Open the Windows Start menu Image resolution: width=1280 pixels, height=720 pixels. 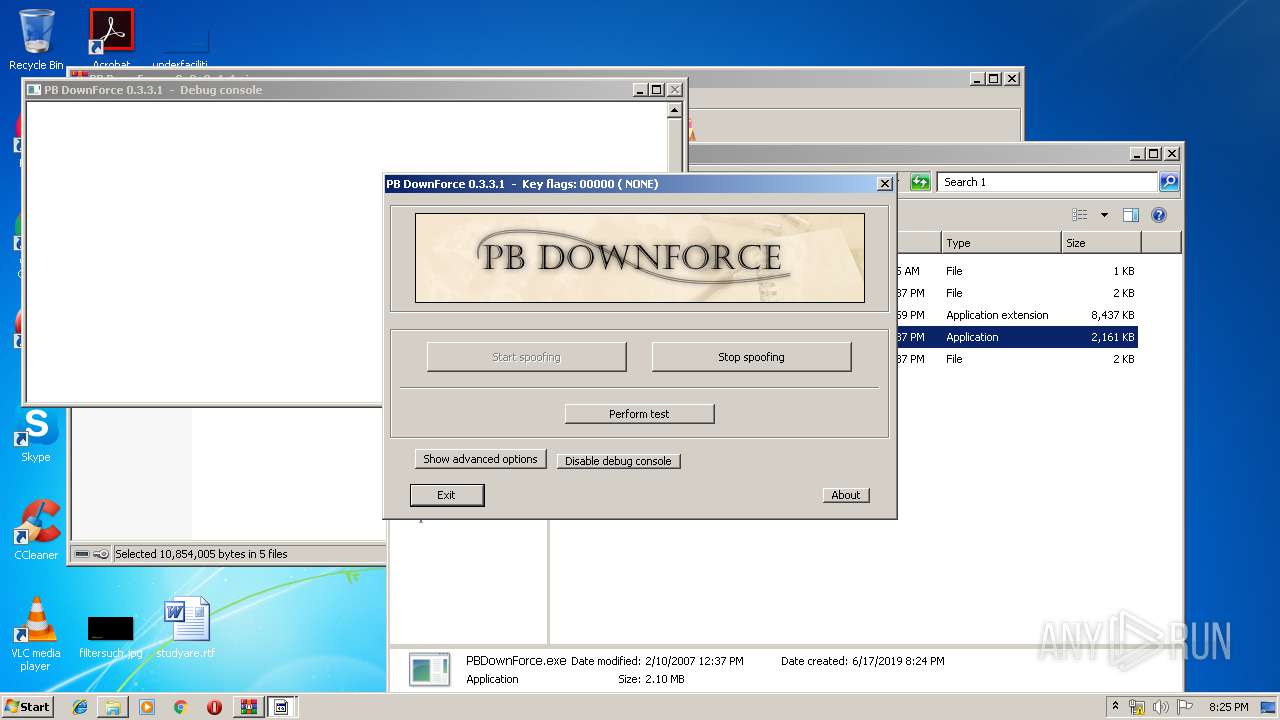(x=27, y=707)
